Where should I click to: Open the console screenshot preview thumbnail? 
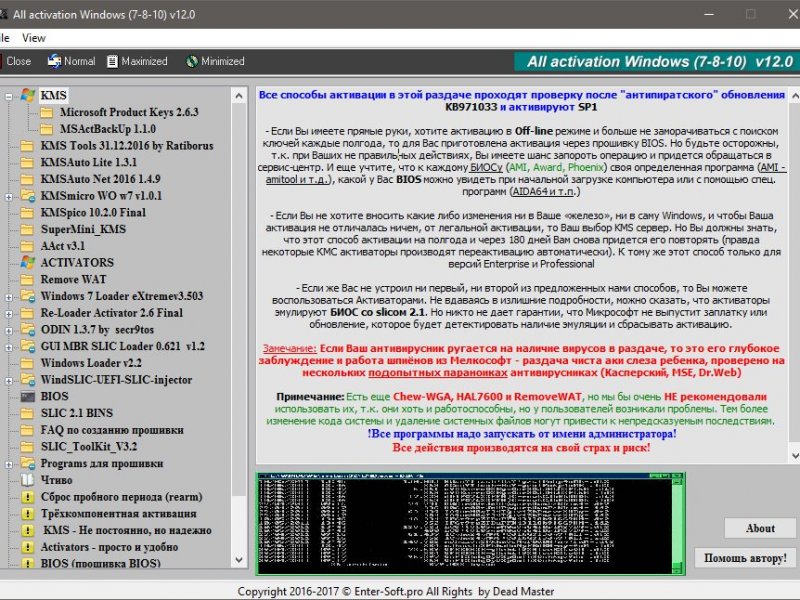pos(470,524)
